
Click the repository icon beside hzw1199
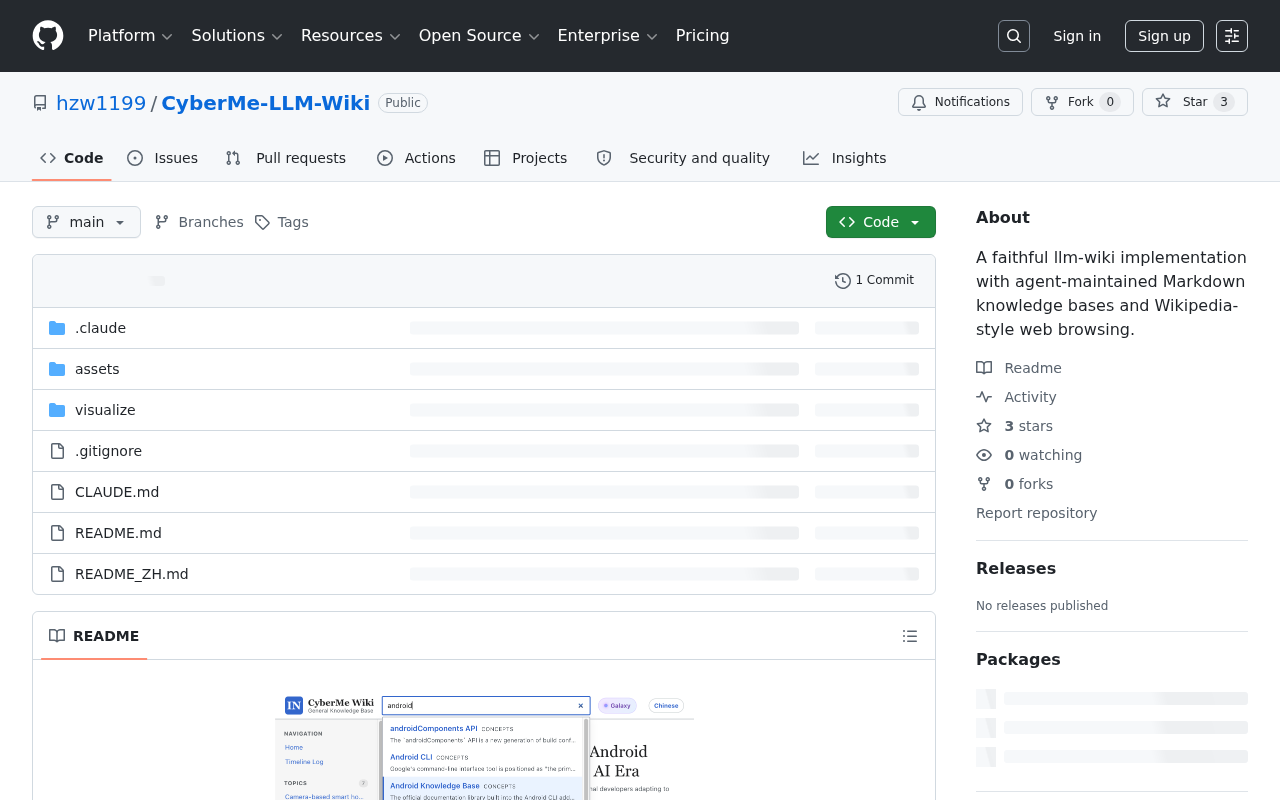point(40,103)
